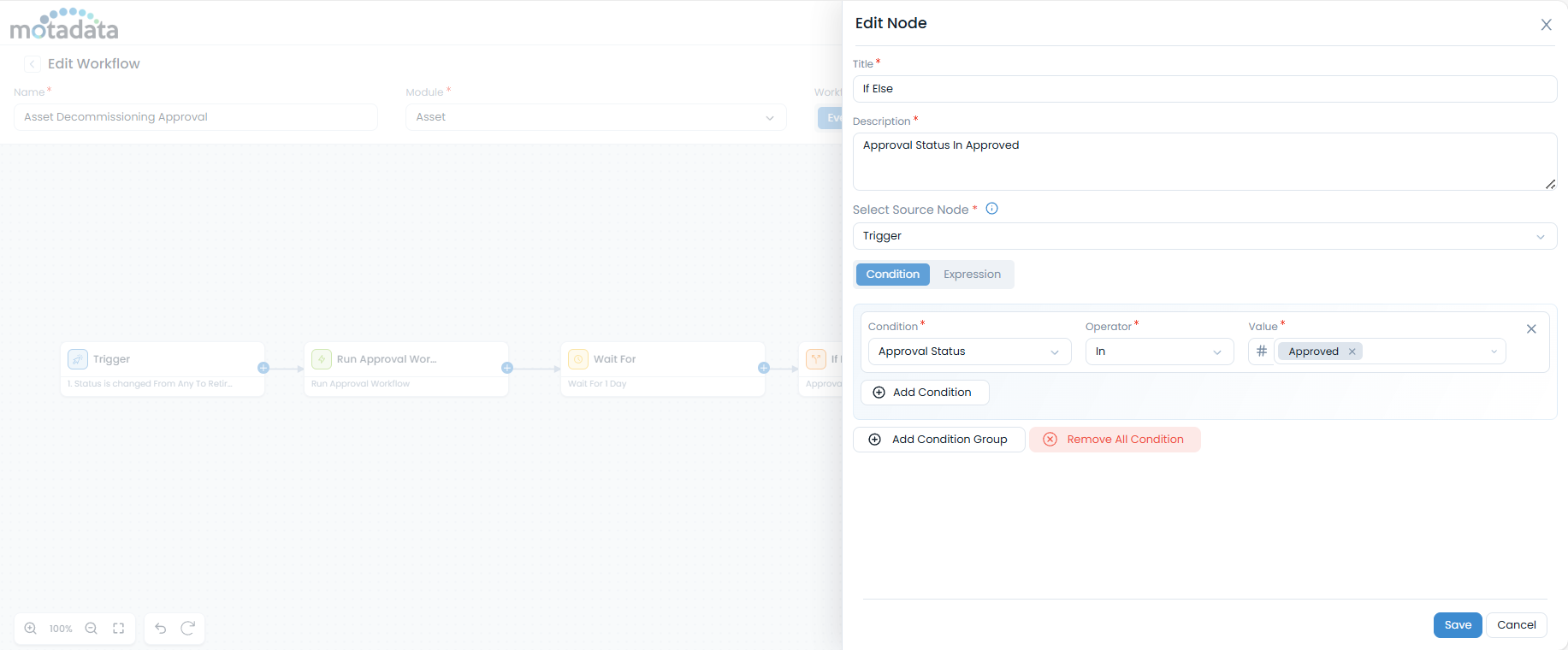
Task: Click the Trigger node icon
Action: click(78, 359)
